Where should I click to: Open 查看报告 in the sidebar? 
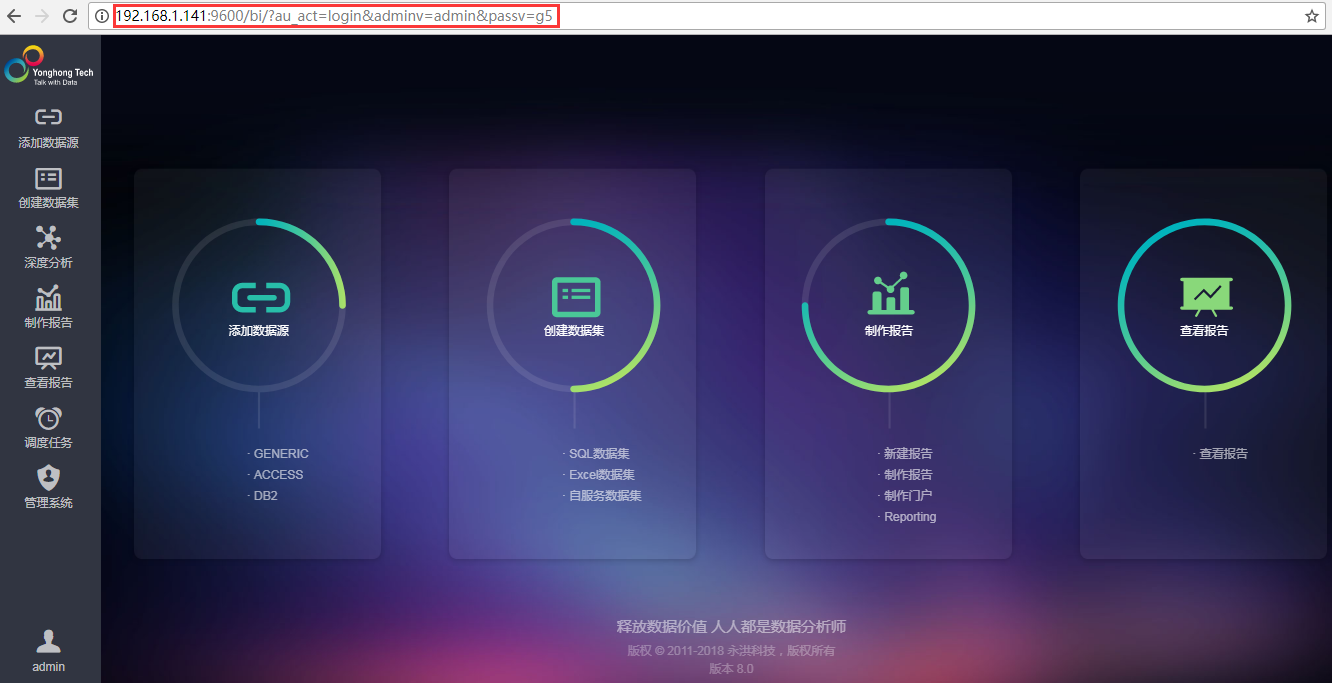click(x=48, y=368)
